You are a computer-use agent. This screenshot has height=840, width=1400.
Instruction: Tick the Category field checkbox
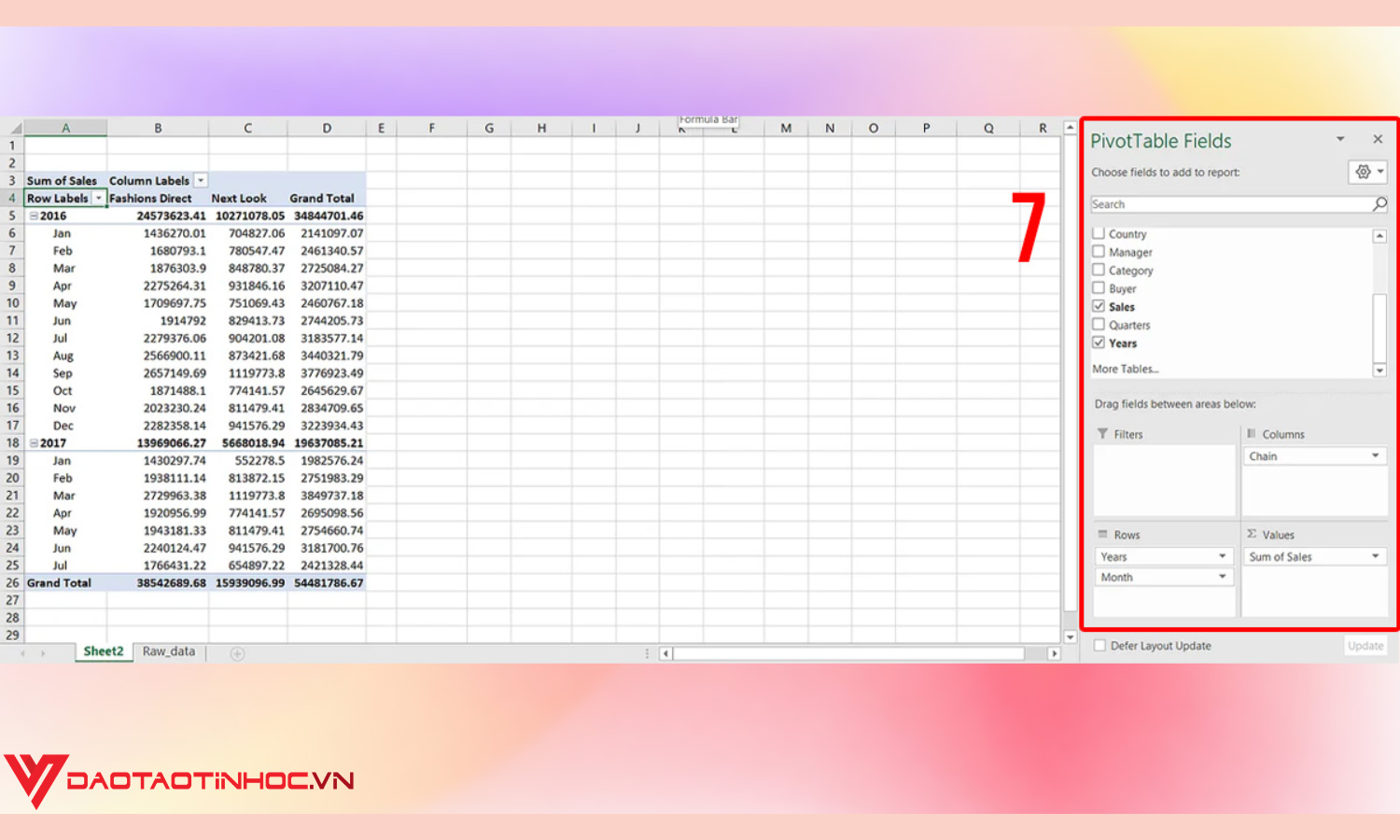click(1099, 270)
